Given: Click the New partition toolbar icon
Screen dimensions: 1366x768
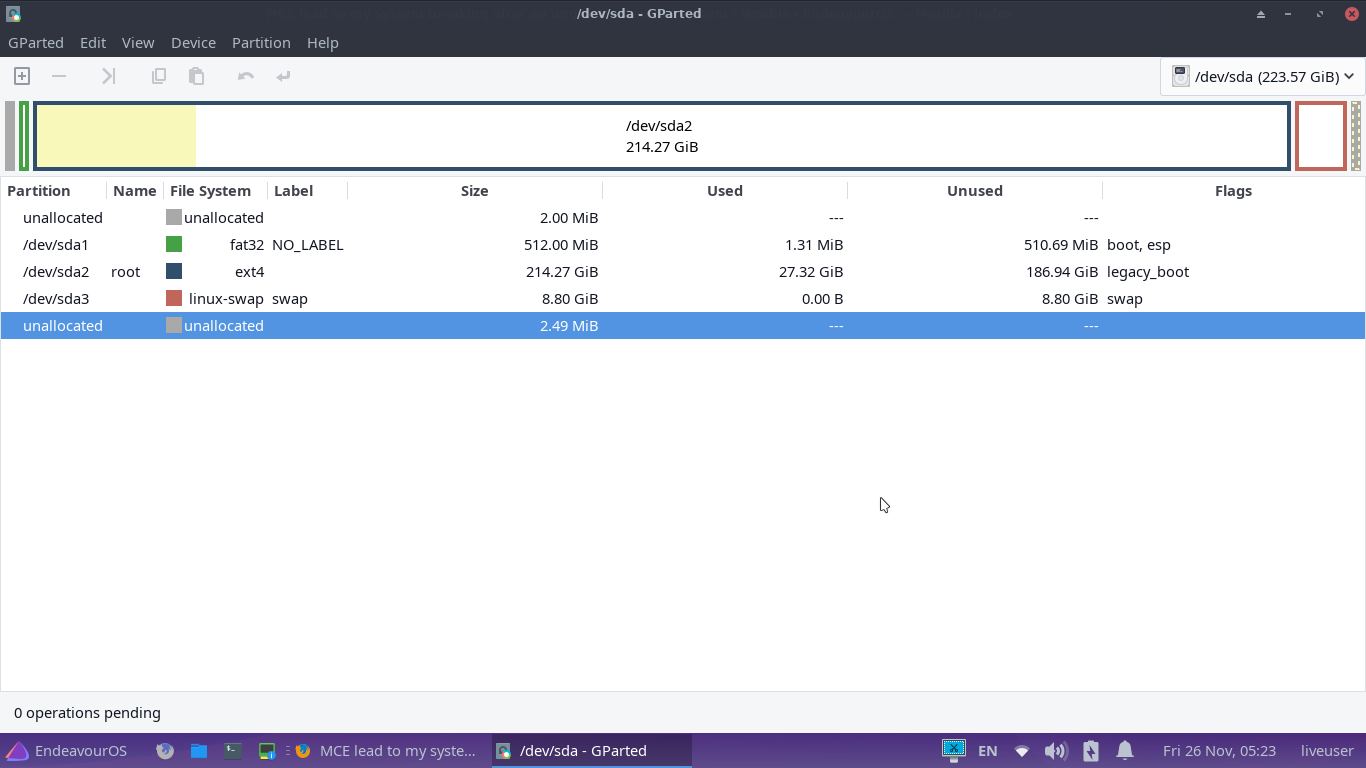Looking at the screenshot, I should coord(22,76).
